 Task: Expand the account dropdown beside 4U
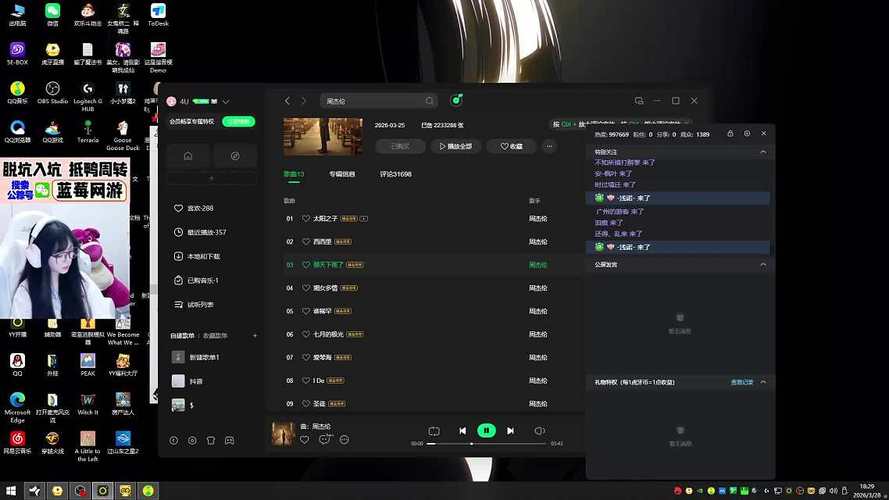click(x=226, y=101)
